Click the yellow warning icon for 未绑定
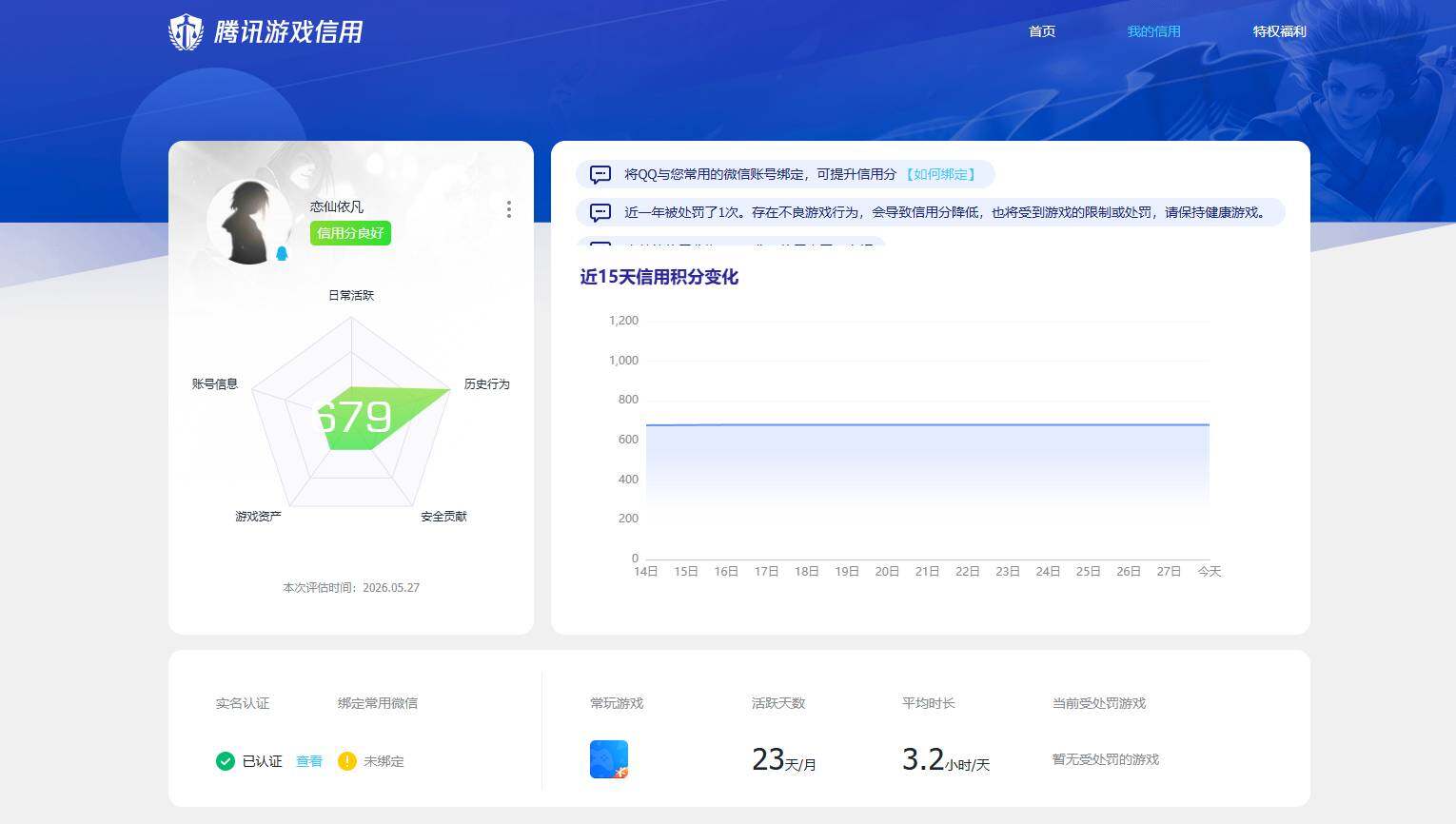This screenshot has height=824, width=1456. [x=347, y=761]
